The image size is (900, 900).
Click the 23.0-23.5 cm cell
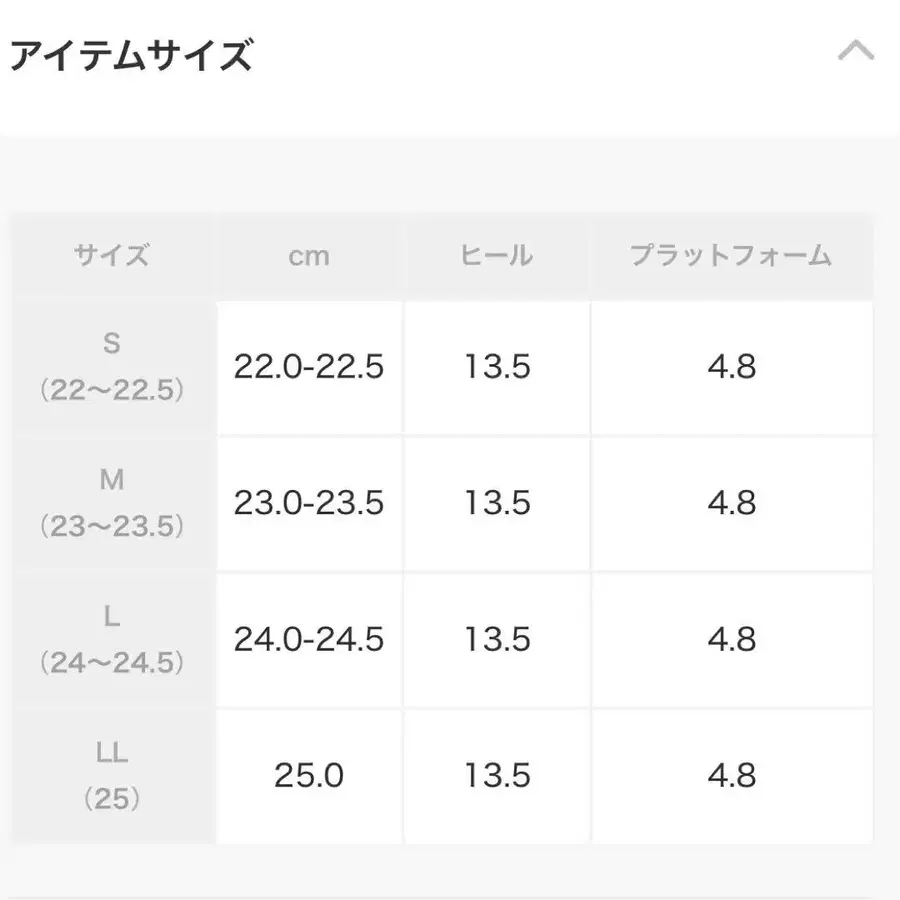tap(309, 503)
